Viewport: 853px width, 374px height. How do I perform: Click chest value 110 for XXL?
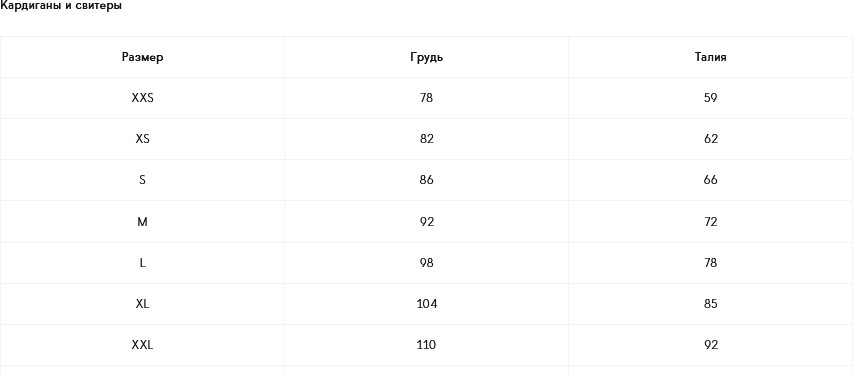[426, 345]
